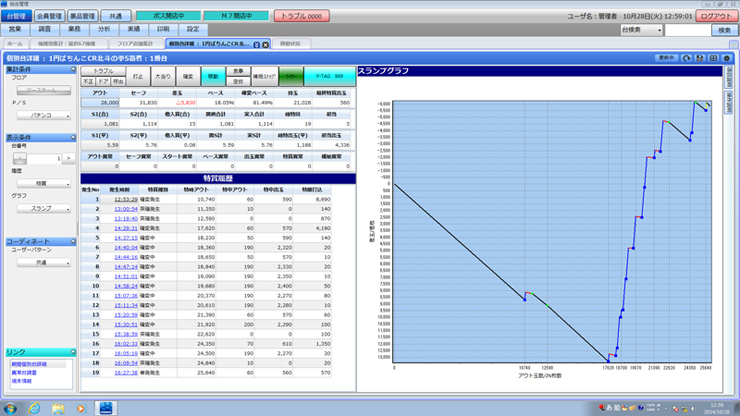This screenshot has width=740, height=416.
Task: Click the 検索 search button
Action: [x=724, y=30]
